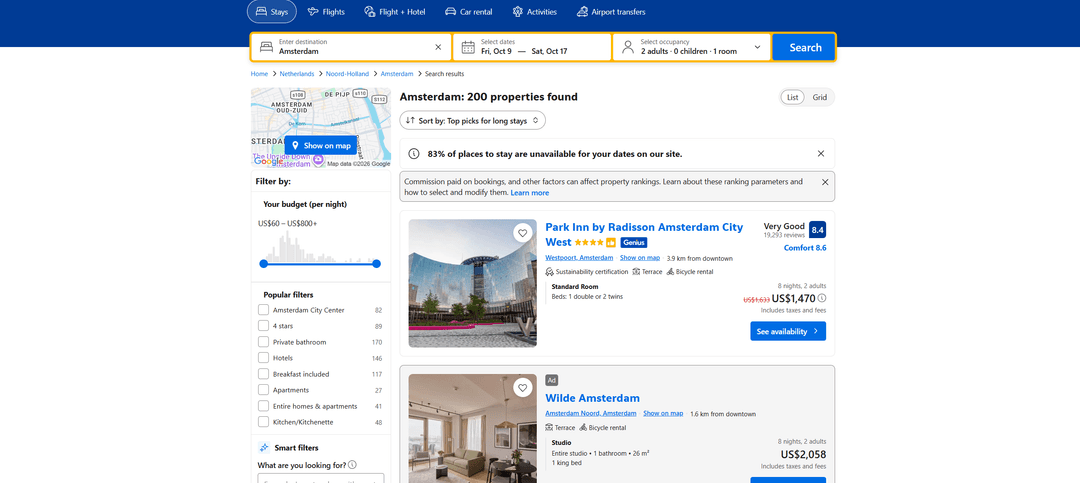The width and height of the screenshot is (1080, 483).
Task: Clear the Amsterdam destination text
Action: [x=438, y=48]
